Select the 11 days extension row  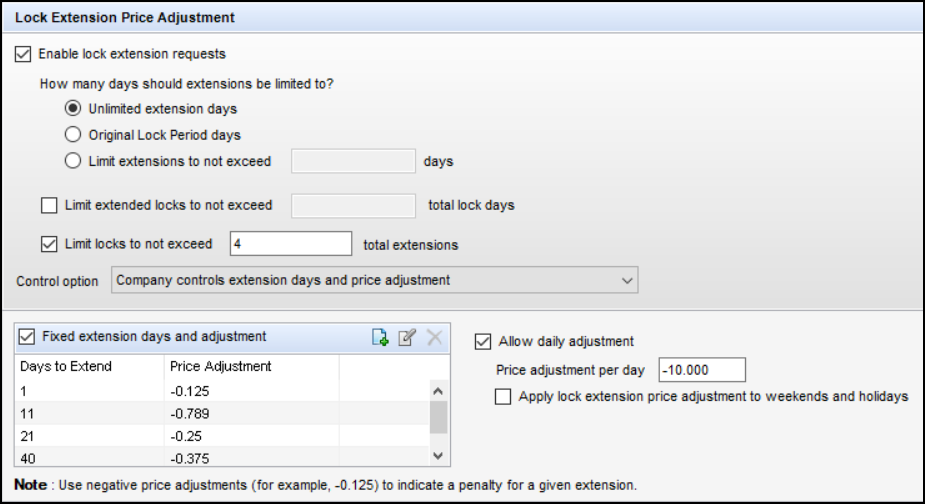click(222, 414)
